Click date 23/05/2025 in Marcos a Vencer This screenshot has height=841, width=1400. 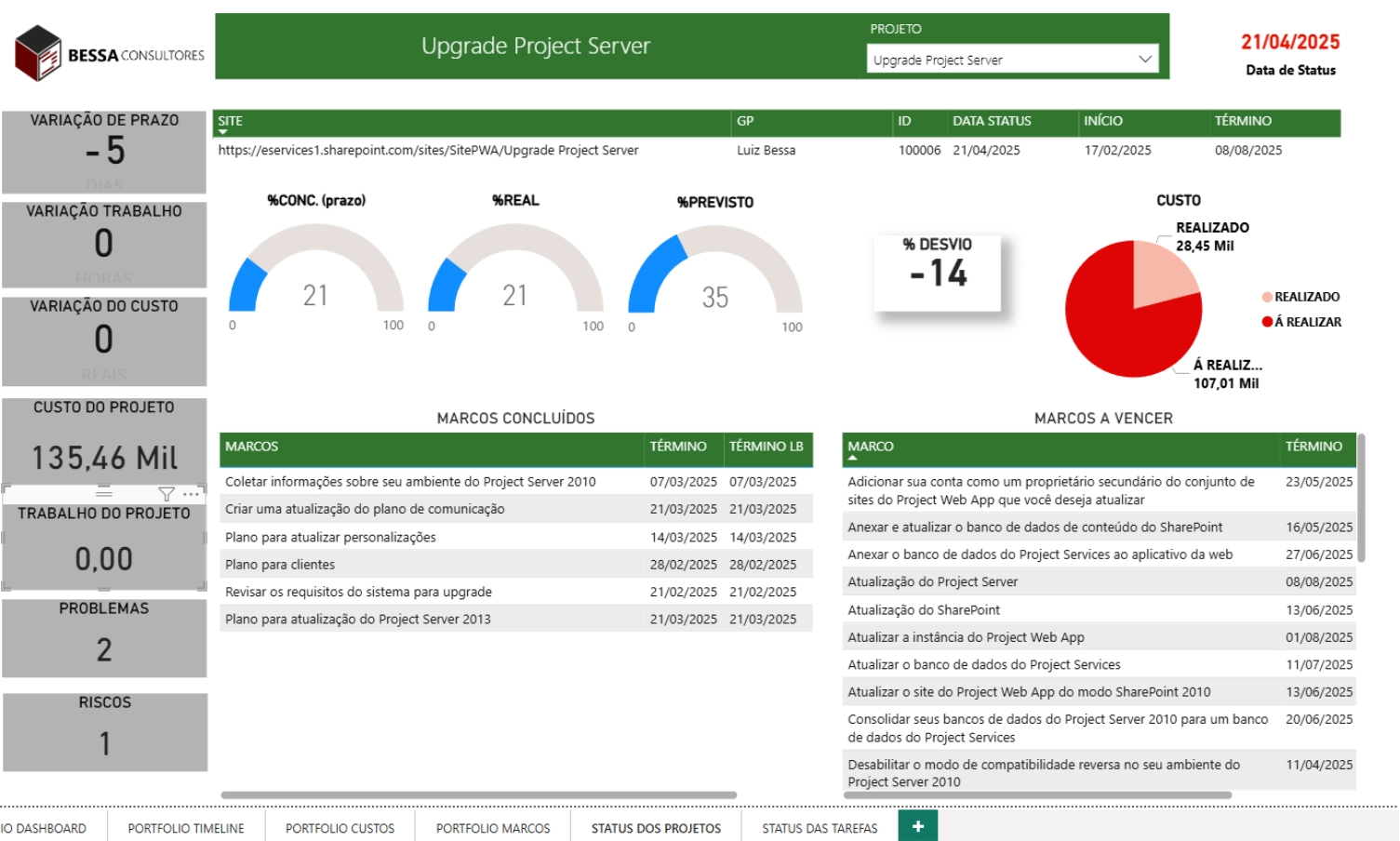pyautogui.click(x=1319, y=482)
